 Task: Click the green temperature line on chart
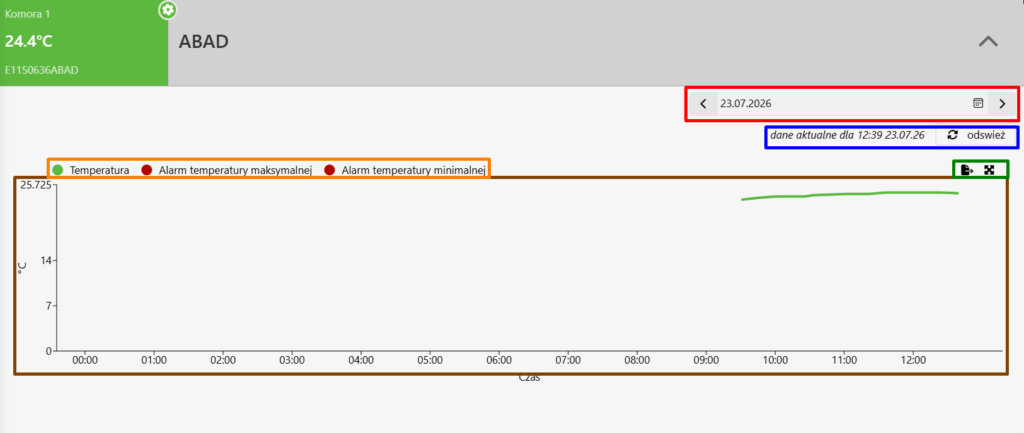[x=849, y=195]
